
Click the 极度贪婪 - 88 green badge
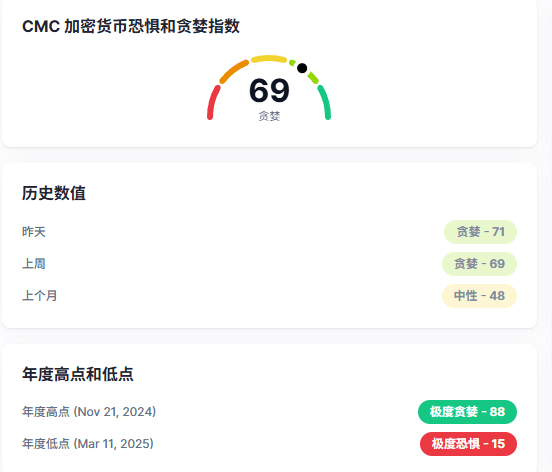[467, 412]
